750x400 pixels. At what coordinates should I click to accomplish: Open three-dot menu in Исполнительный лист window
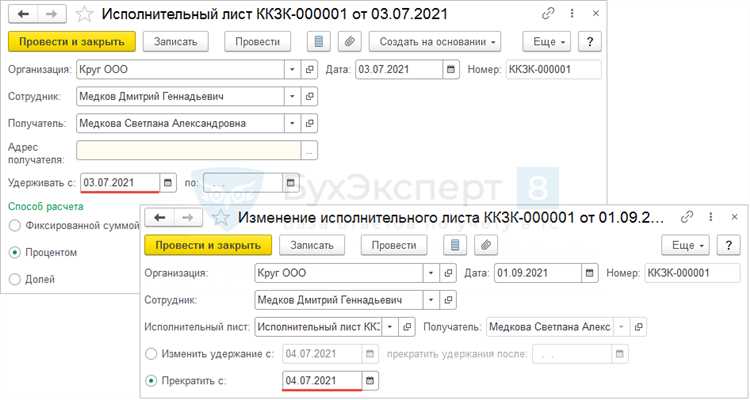(572, 14)
